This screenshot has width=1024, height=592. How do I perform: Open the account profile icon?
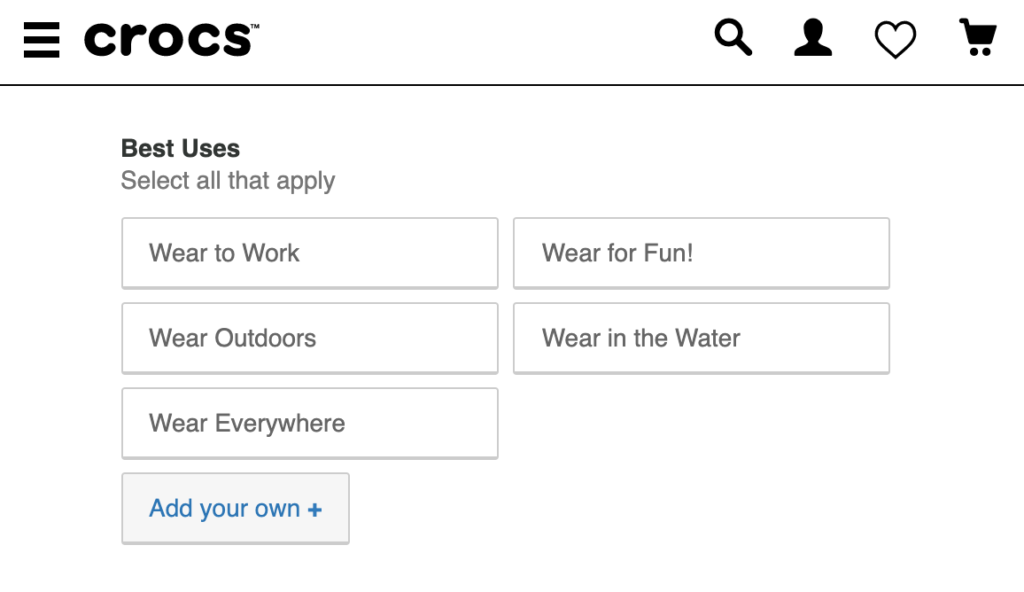813,39
